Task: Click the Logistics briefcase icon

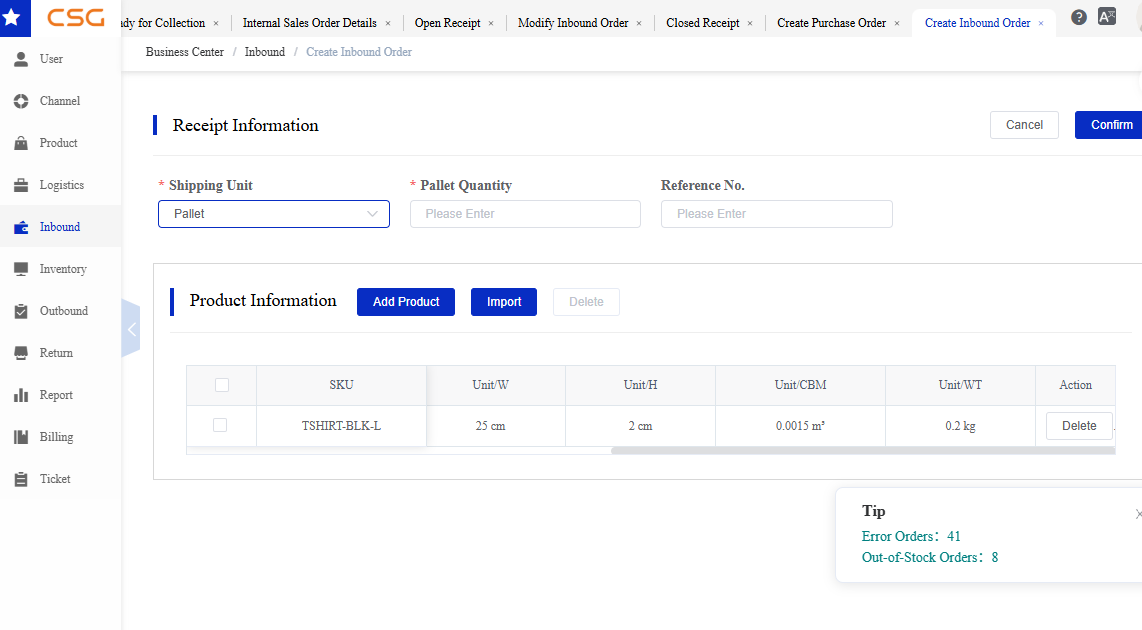Action: (x=21, y=185)
